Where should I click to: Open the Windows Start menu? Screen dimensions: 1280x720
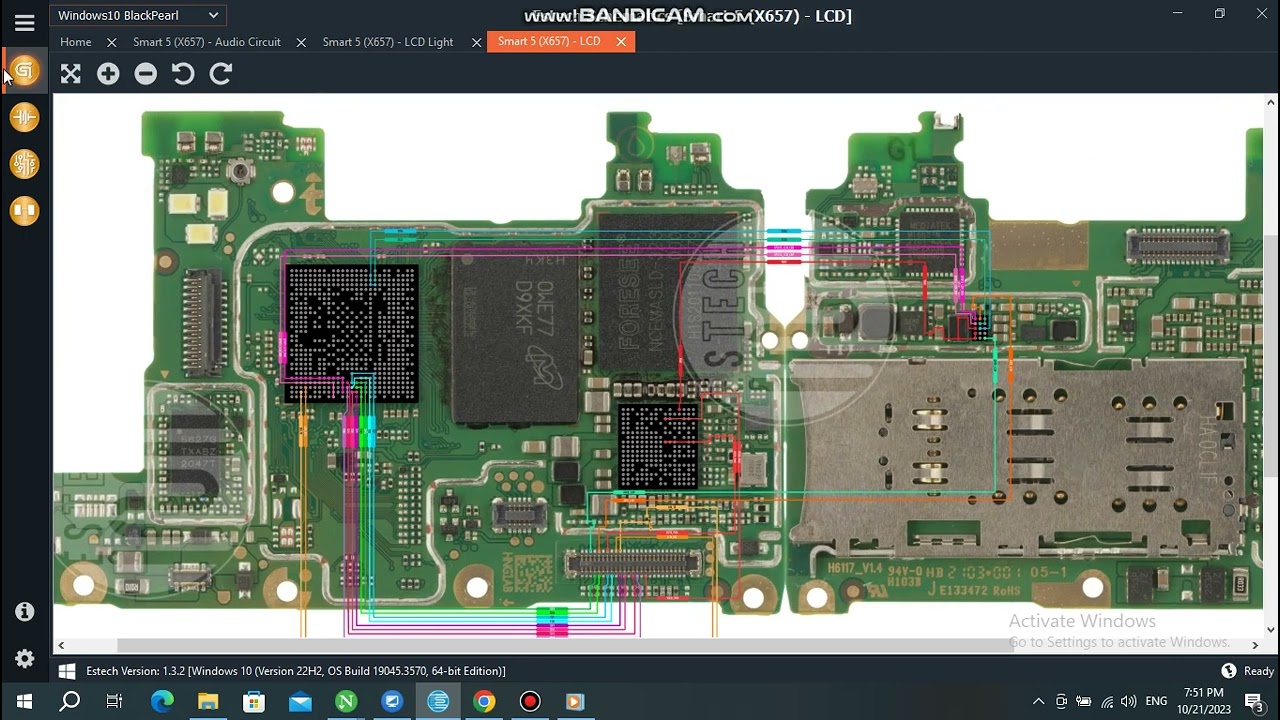24,701
